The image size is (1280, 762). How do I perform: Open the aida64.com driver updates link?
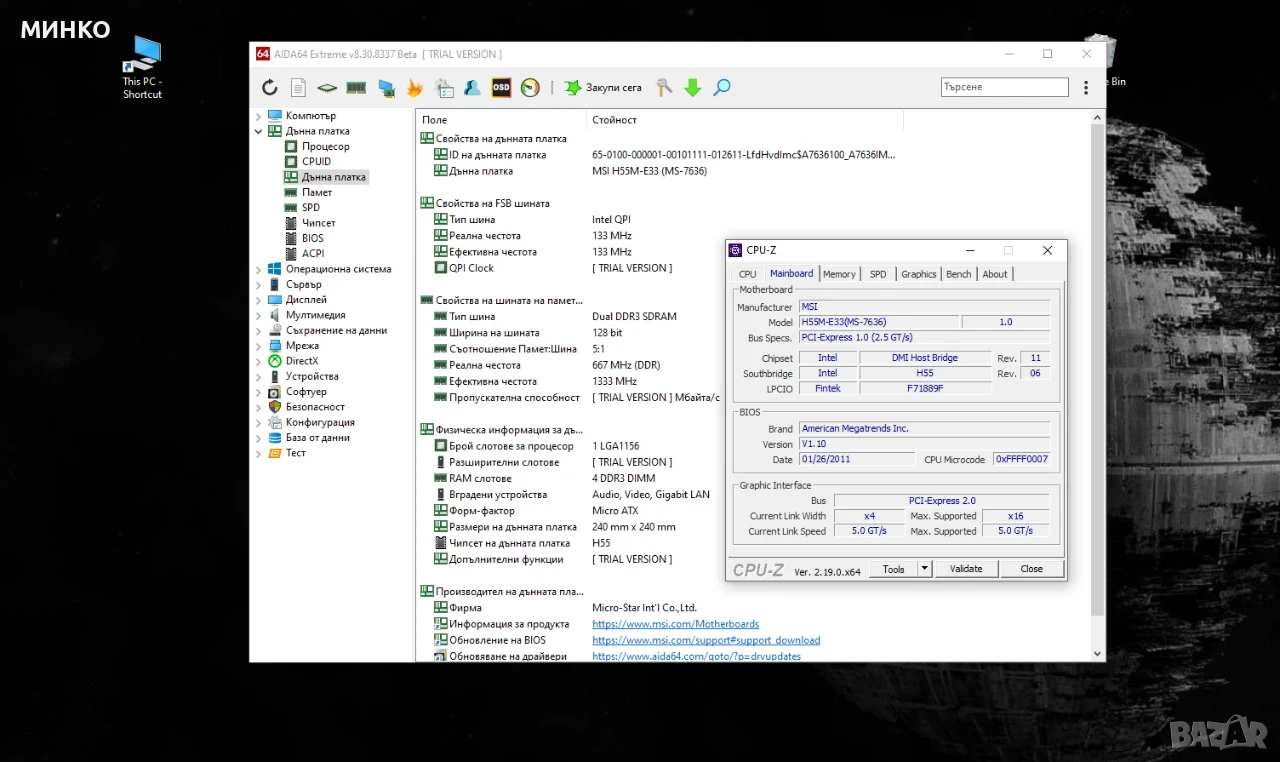pos(696,656)
